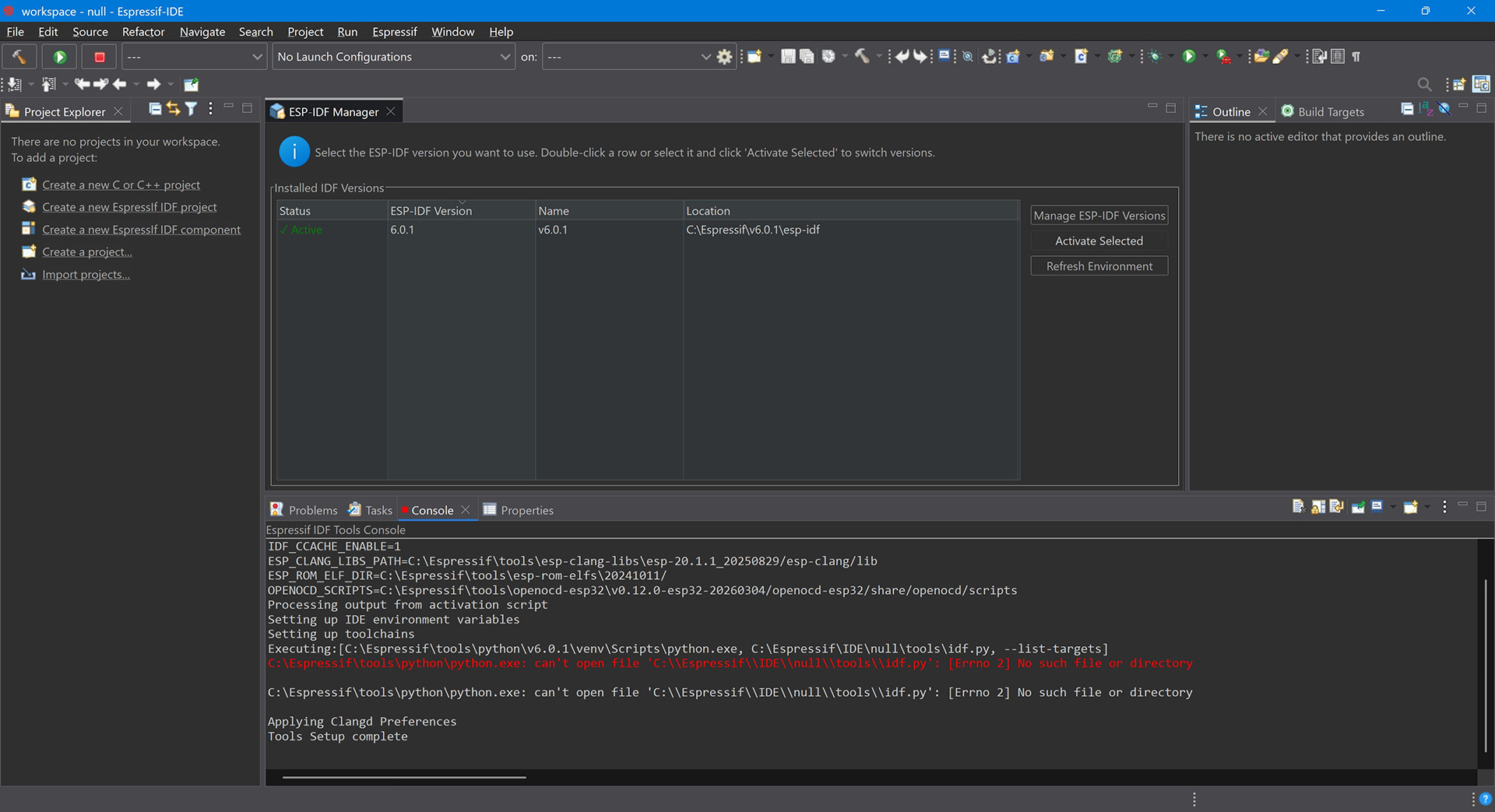Toggle console Scroll Lock icon
The height and width of the screenshot is (812, 1495).
click(1318, 507)
